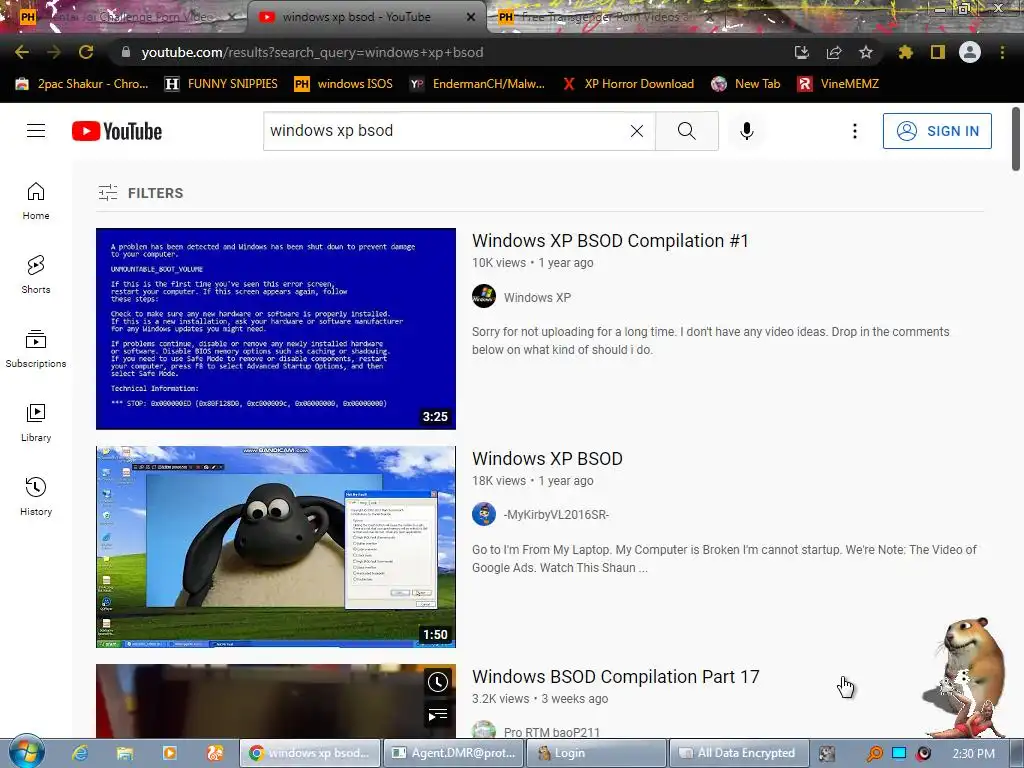This screenshot has height=768, width=1024.
Task: Open the 'Windows XP BSOD' video title
Action: (x=547, y=458)
